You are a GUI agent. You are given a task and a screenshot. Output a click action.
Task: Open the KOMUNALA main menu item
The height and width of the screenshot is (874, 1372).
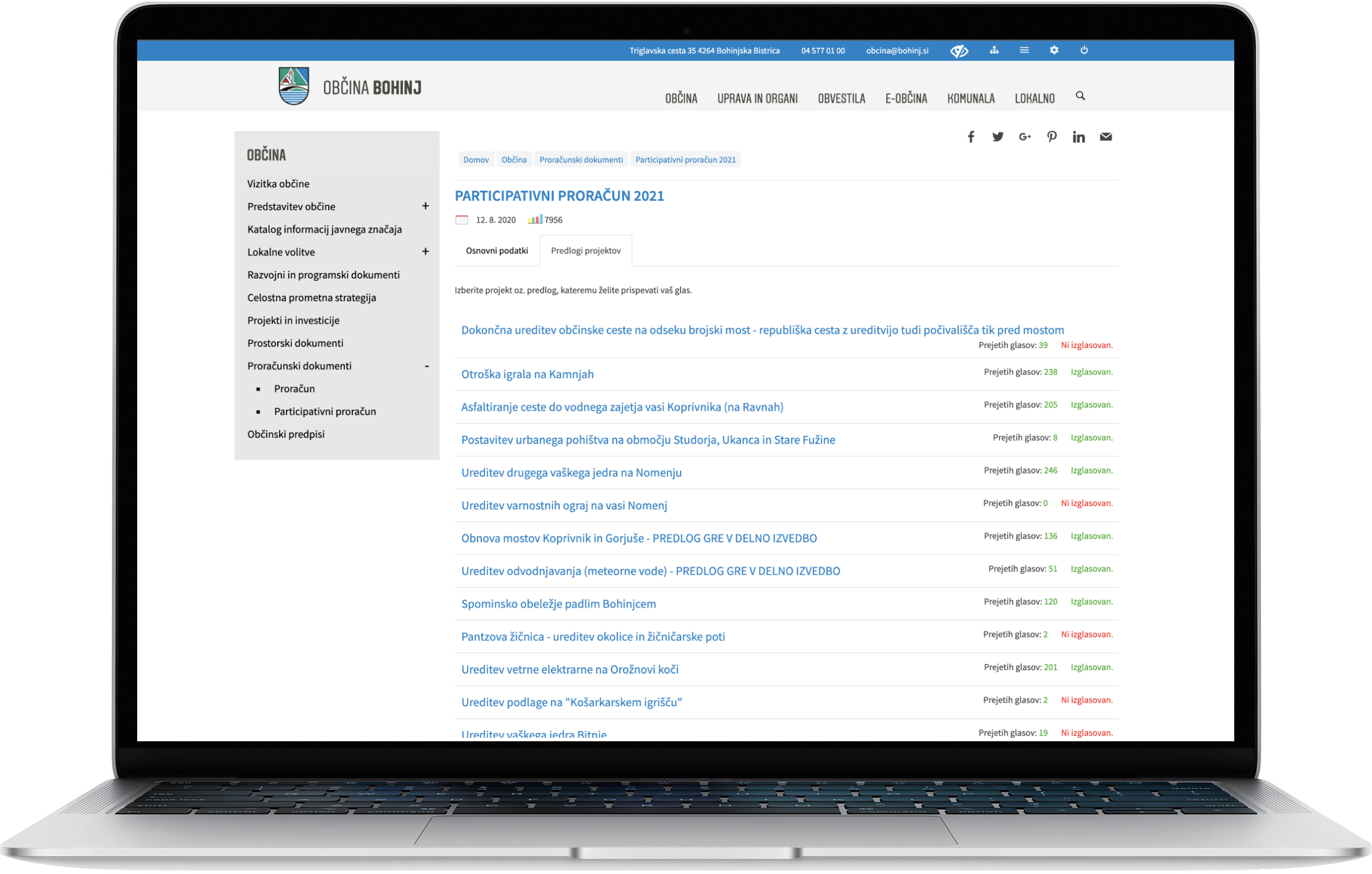pos(970,99)
